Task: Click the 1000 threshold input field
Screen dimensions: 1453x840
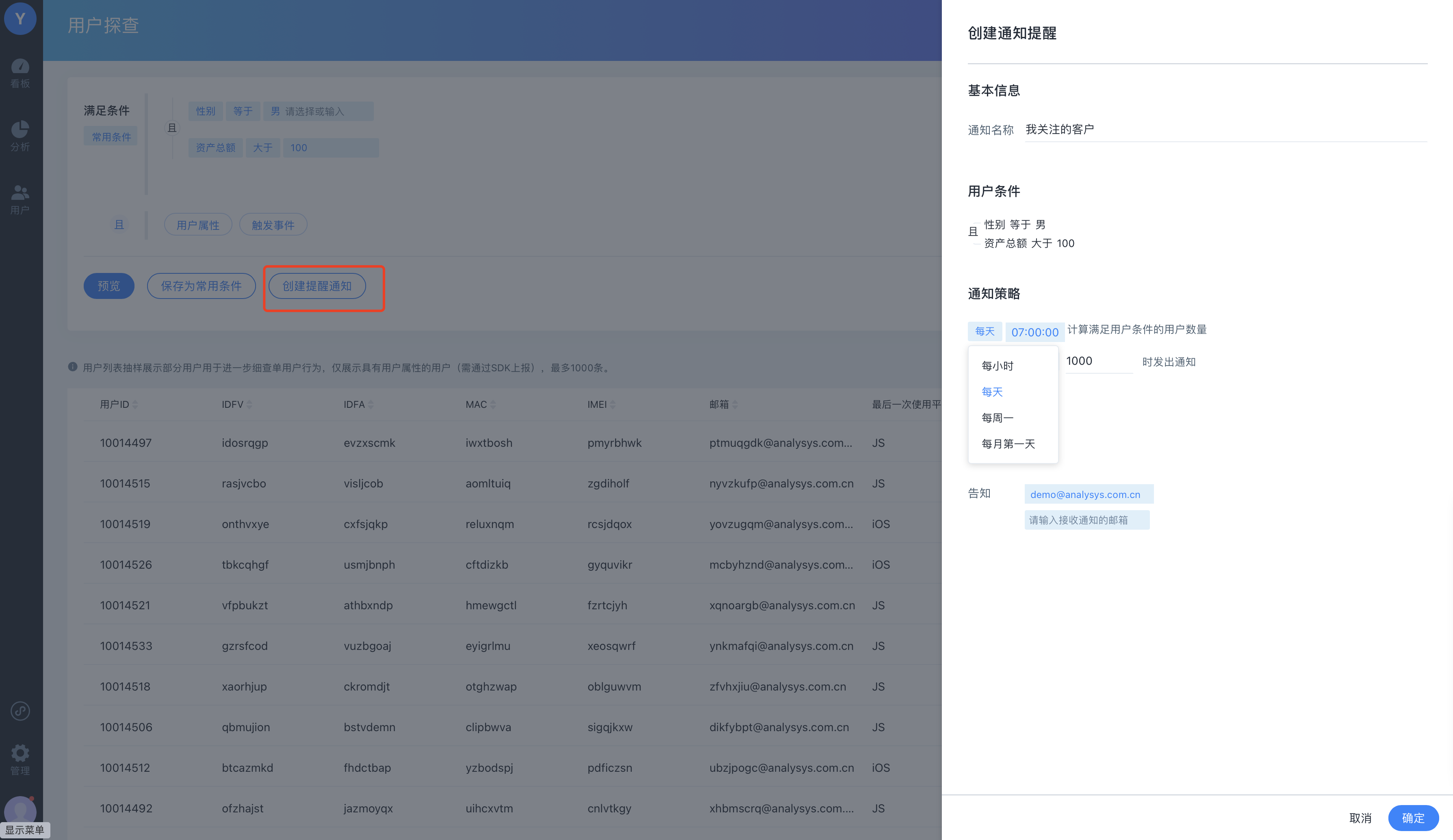Action: pos(1099,361)
